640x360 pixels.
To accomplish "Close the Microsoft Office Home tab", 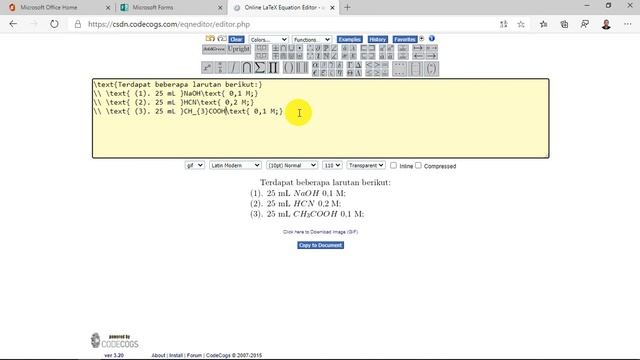I will pos(108,7).
